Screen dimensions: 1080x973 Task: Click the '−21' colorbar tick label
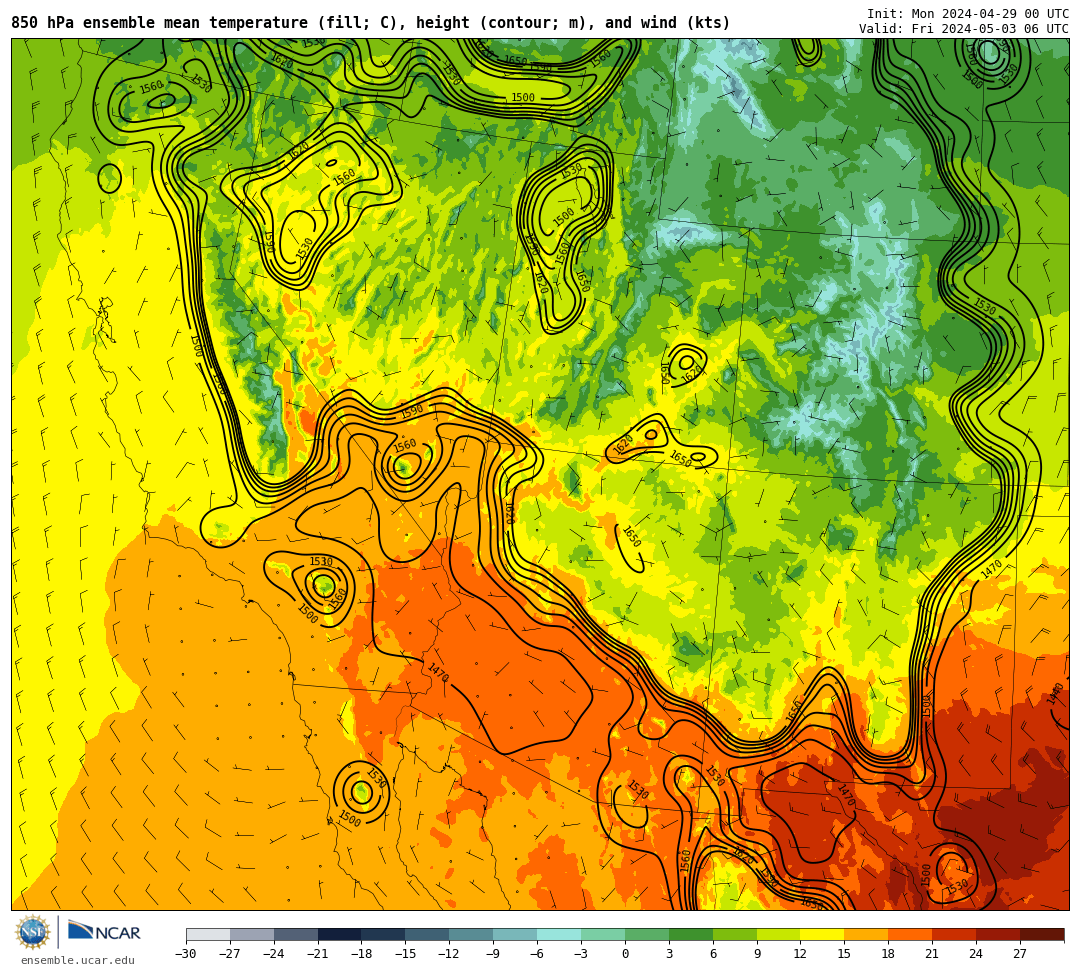click(x=318, y=954)
